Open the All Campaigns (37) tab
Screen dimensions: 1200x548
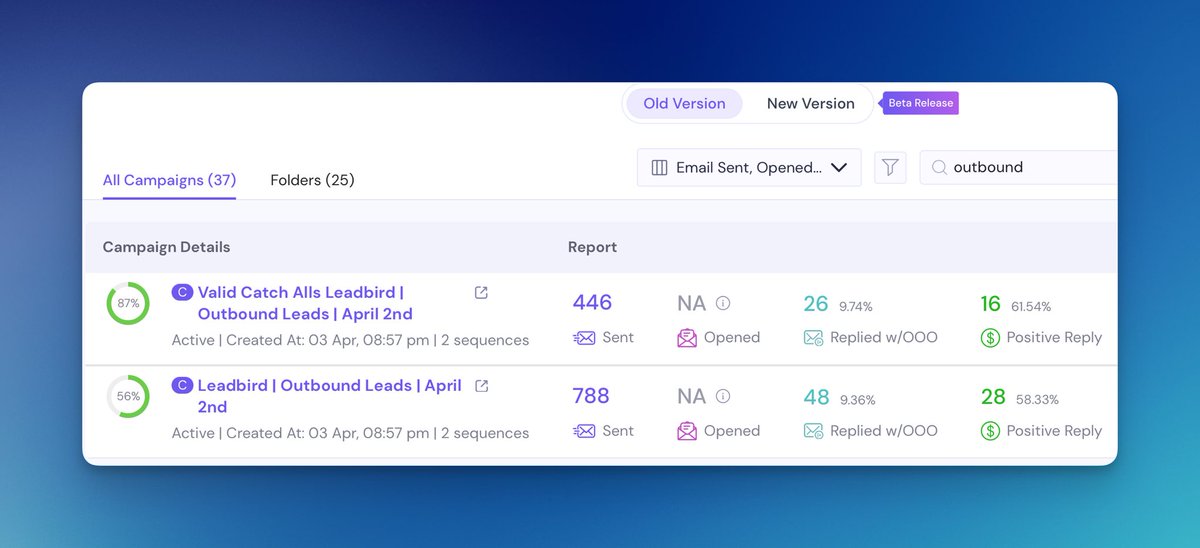point(169,180)
